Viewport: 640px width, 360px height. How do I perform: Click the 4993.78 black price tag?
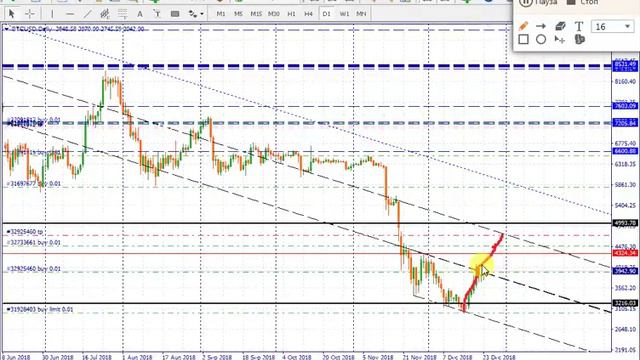(x=624, y=223)
